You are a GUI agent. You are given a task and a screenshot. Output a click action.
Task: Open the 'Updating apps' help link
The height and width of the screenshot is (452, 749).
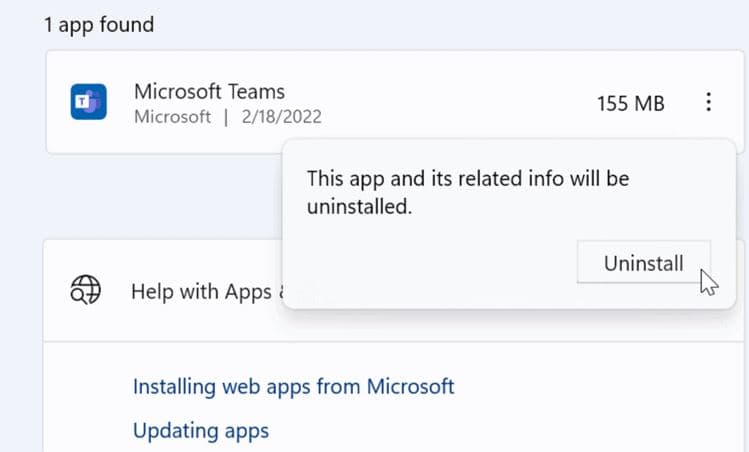pyautogui.click(x=201, y=431)
